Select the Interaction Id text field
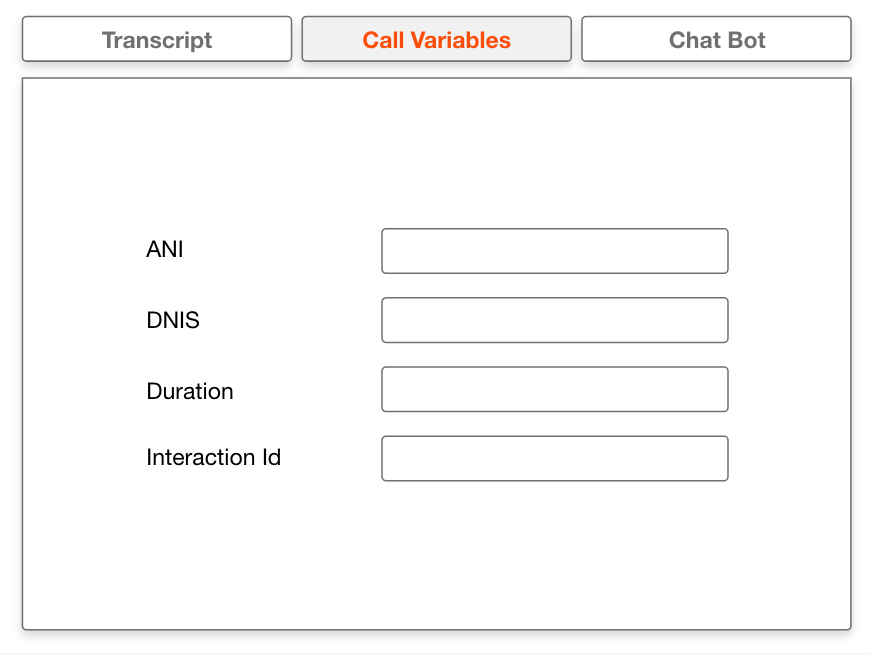The width and height of the screenshot is (870, 654). (x=554, y=458)
